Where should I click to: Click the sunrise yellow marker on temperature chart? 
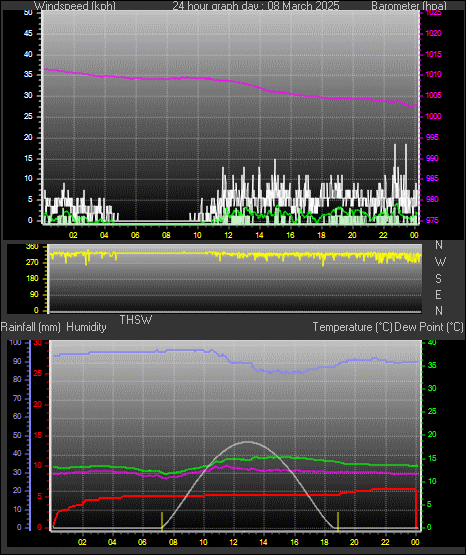point(162,521)
